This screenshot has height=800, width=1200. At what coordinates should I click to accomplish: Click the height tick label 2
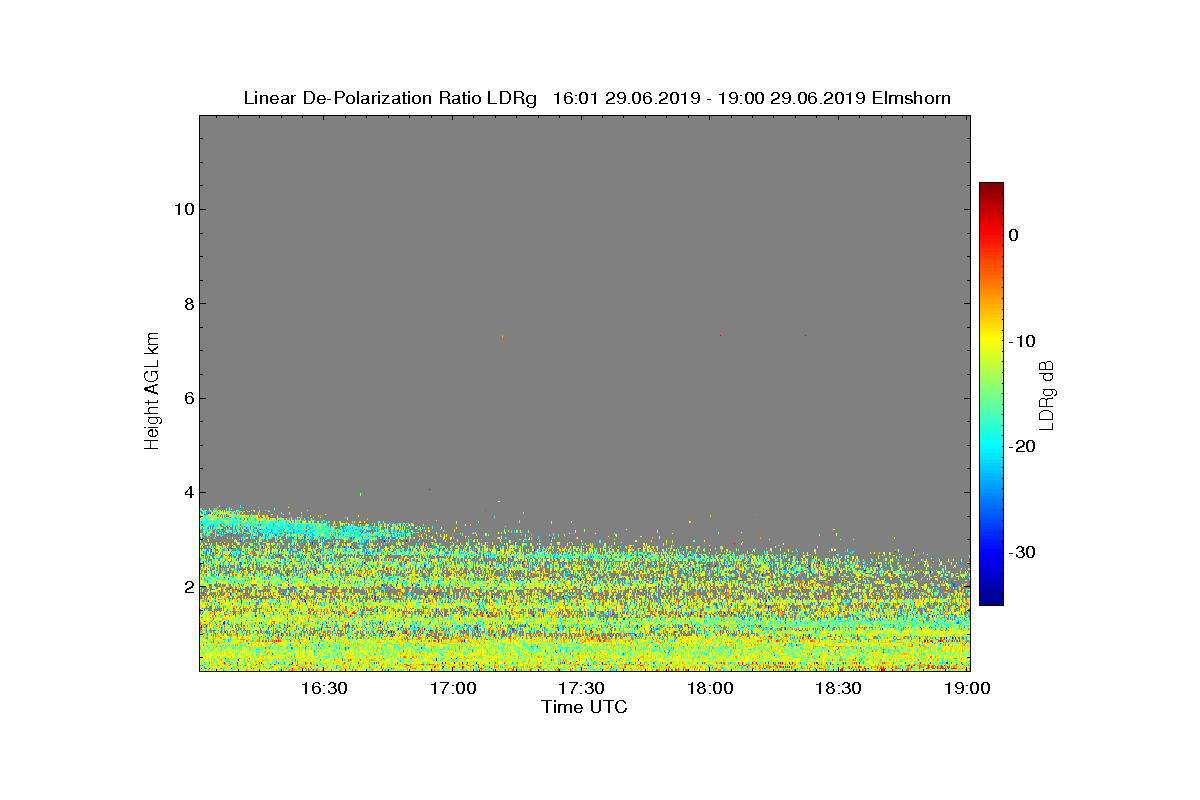point(187,587)
